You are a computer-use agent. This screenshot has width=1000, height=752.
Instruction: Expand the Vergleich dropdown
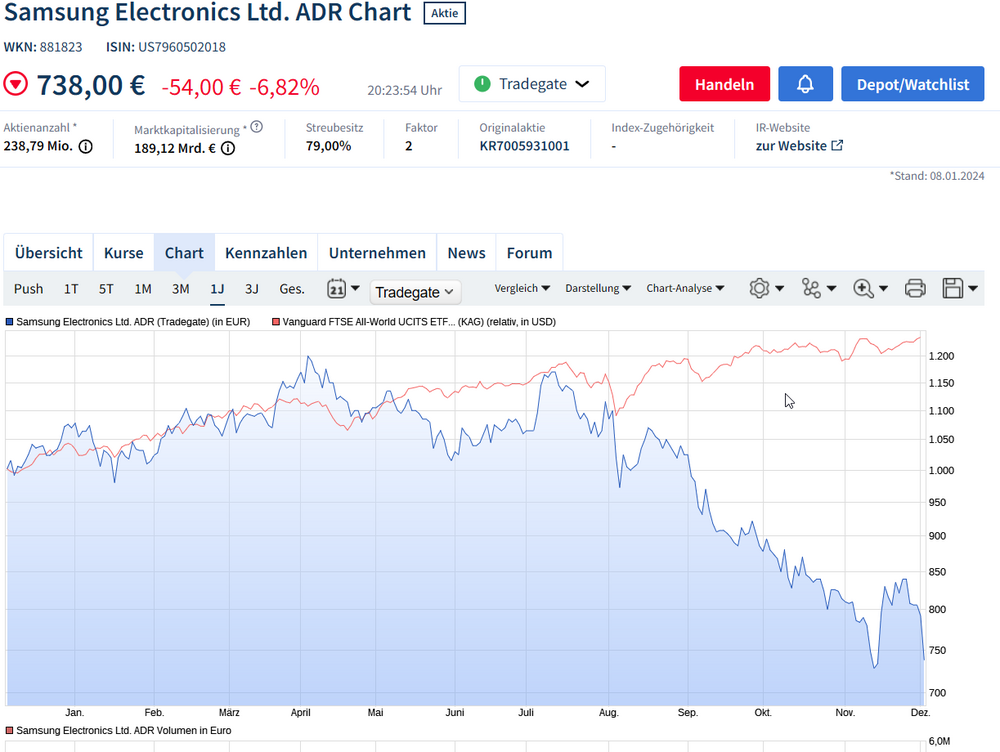(x=522, y=287)
